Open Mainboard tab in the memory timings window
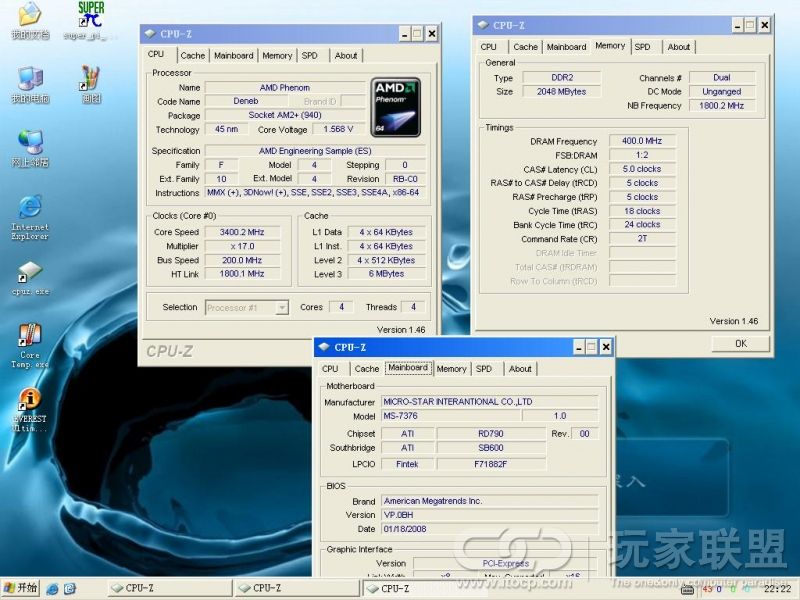The height and width of the screenshot is (600, 800). click(566, 47)
